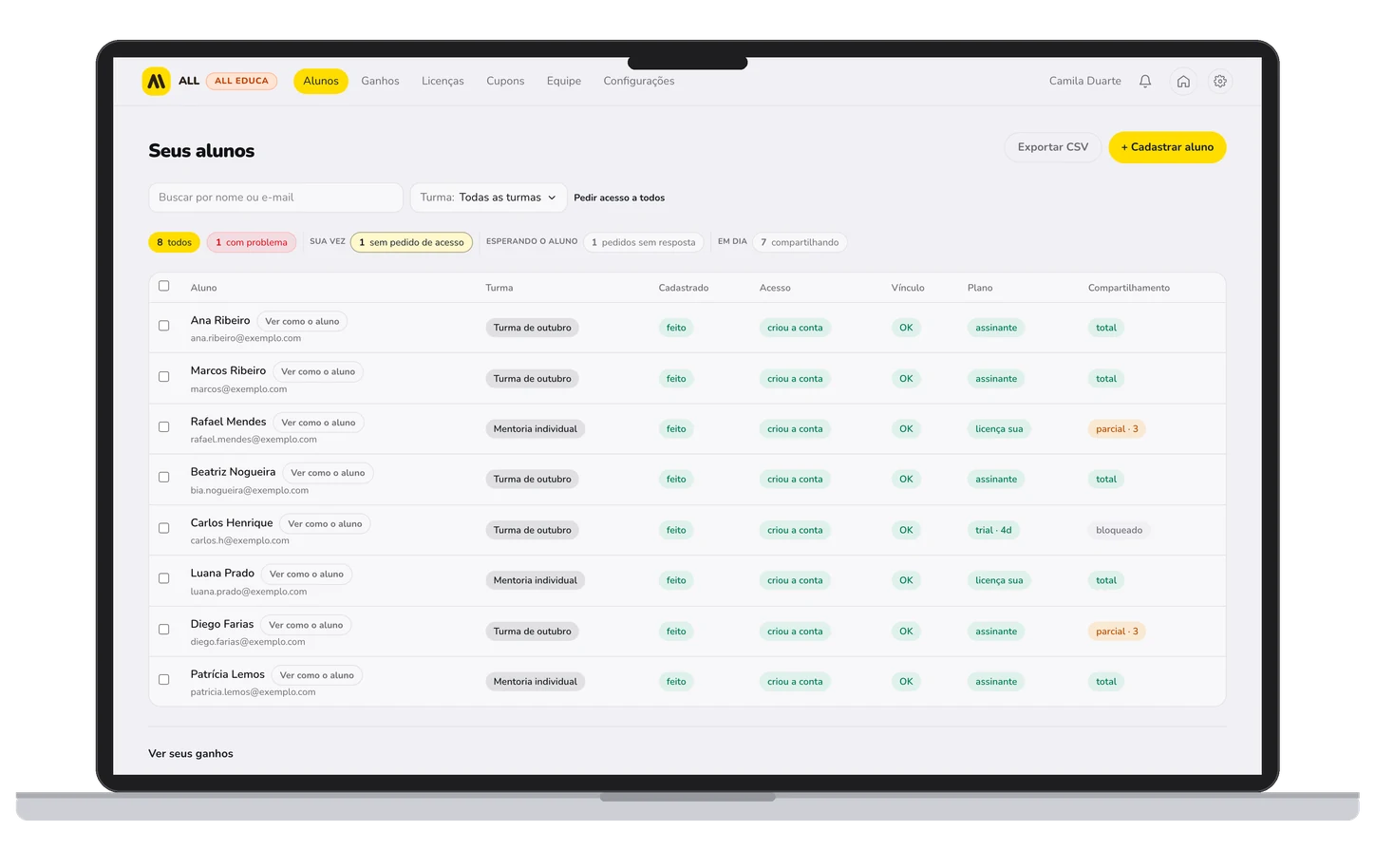Viewport: 1375px width, 868px height.
Task: Check the box for Marcos Ribeiro
Action: point(163,377)
